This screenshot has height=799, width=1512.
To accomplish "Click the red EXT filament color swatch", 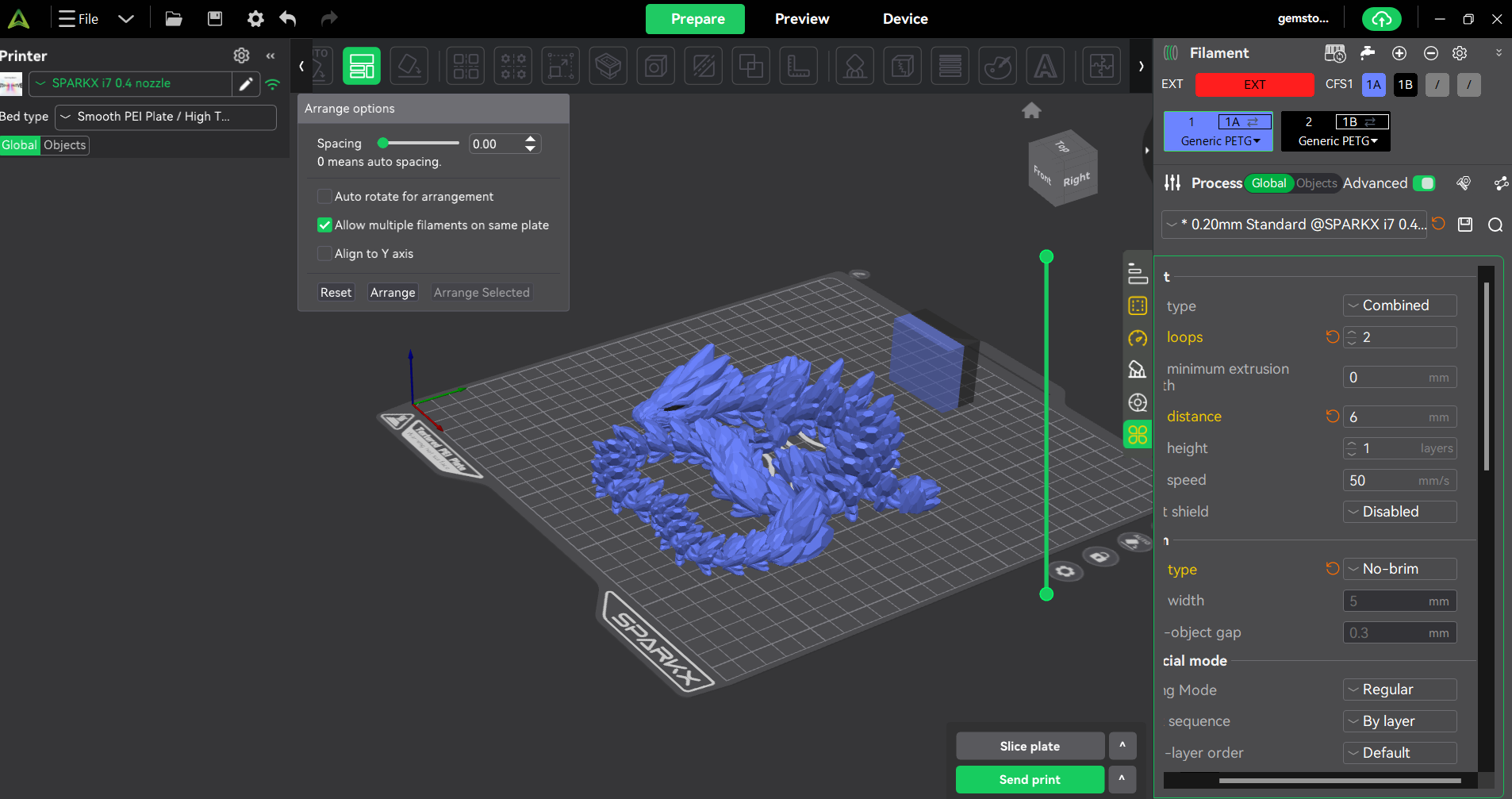I will (1254, 85).
